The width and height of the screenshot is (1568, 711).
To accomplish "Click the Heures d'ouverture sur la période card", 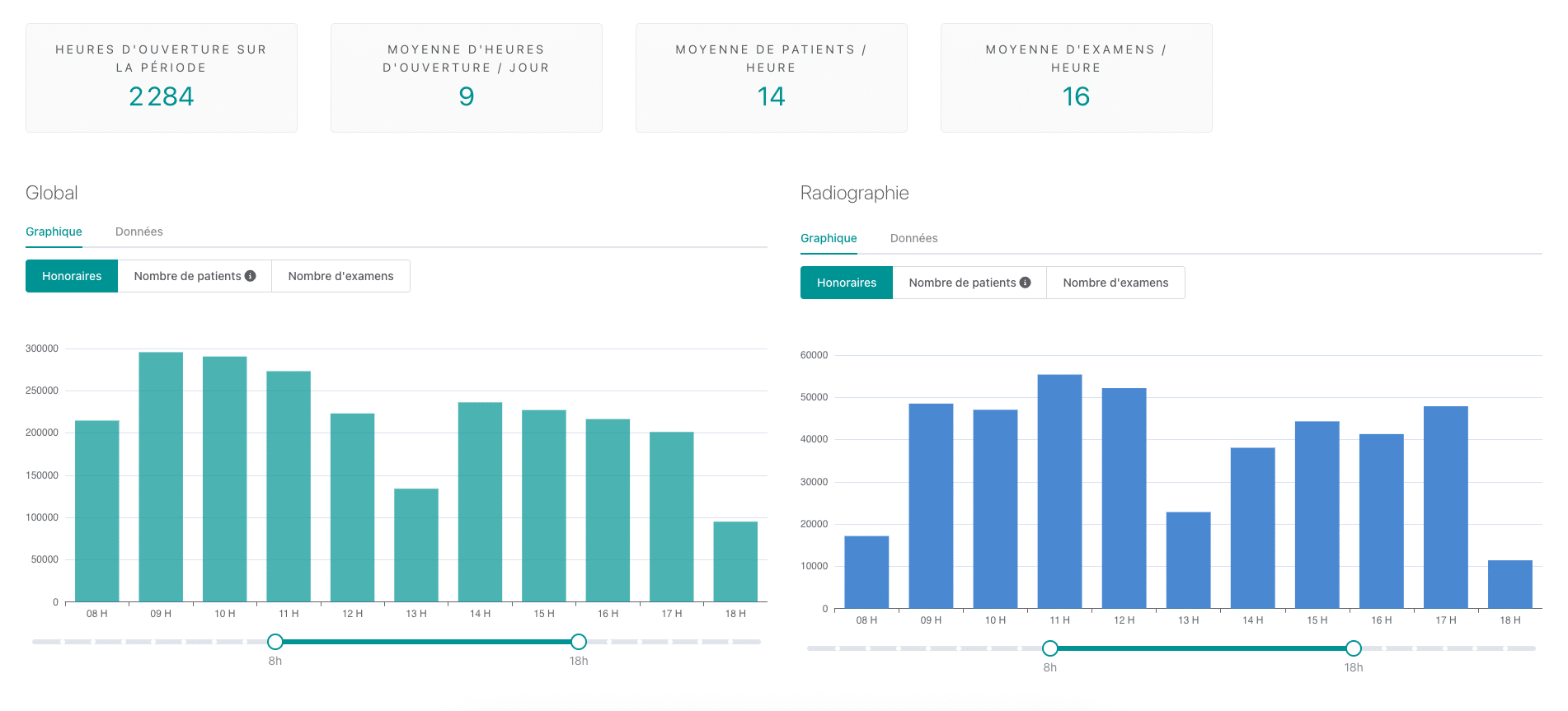I will [x=162, y=77].
